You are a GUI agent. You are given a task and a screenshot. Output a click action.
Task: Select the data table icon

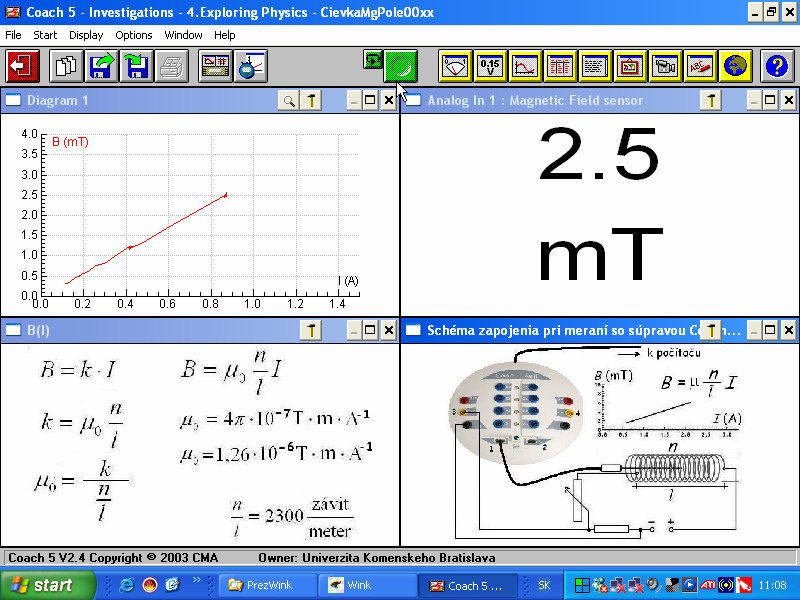(x=560, y=66)
